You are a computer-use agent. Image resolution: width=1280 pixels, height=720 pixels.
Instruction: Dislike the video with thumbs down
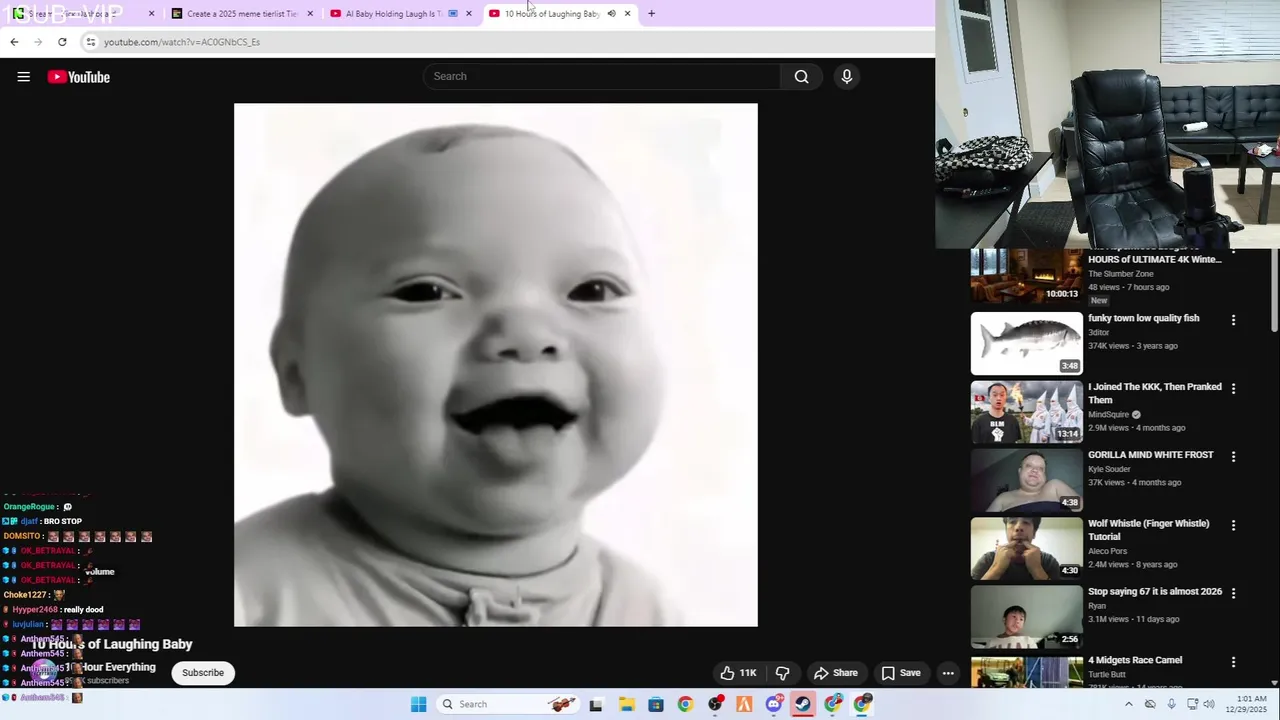pyautogui.click(x=783, y=673)
